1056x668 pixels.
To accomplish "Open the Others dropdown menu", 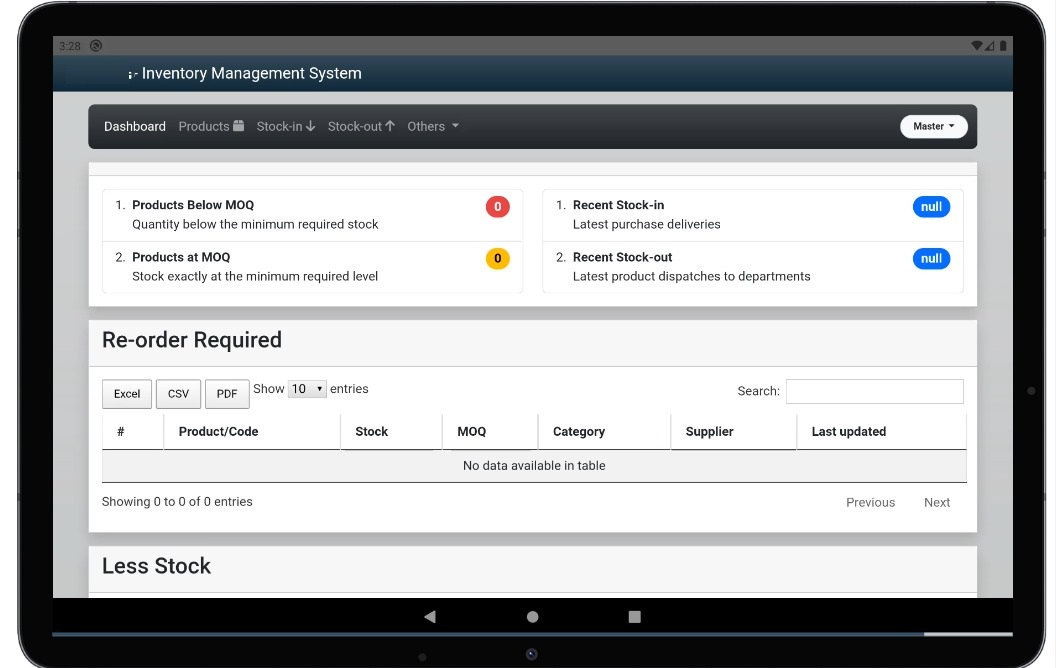I will (x=432, y=126).
